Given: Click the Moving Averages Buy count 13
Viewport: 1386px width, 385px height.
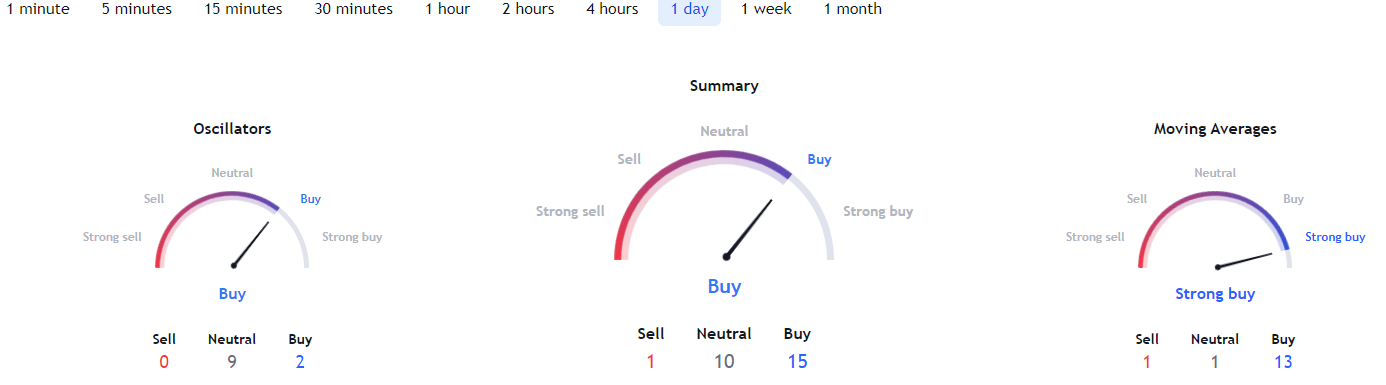Looking at the screenshot, I should pos(1283,362).
